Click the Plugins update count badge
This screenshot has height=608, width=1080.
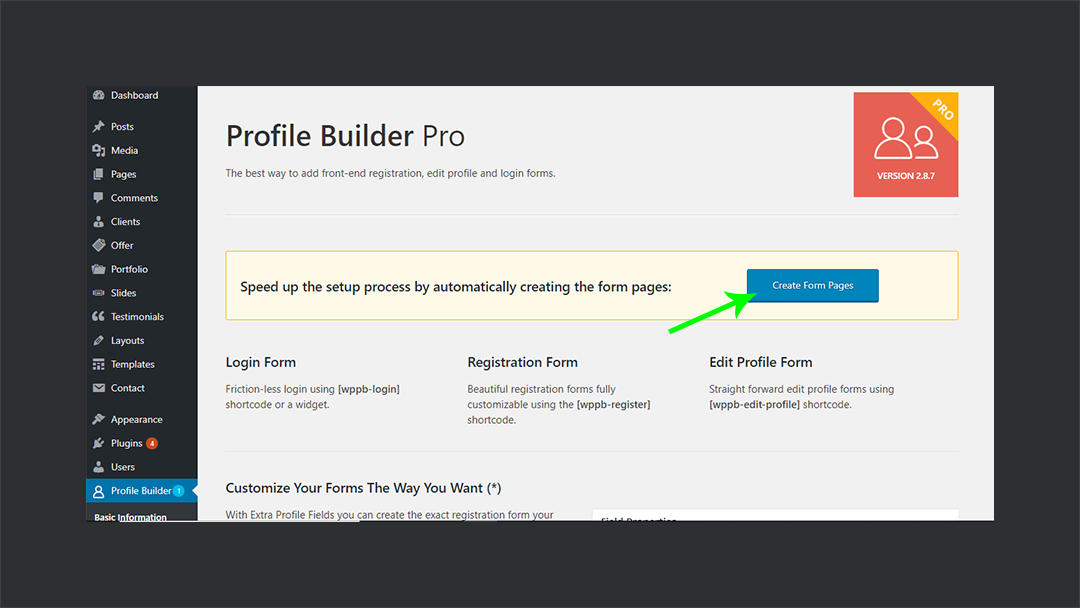tap(152, 443)
